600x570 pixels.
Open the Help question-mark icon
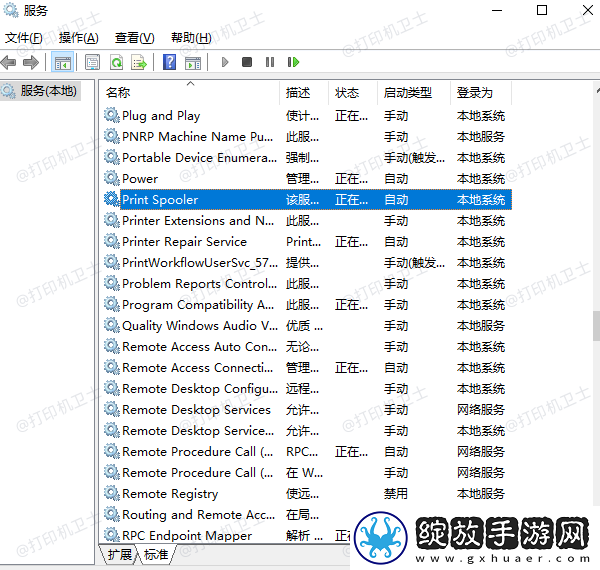(170, 62)
